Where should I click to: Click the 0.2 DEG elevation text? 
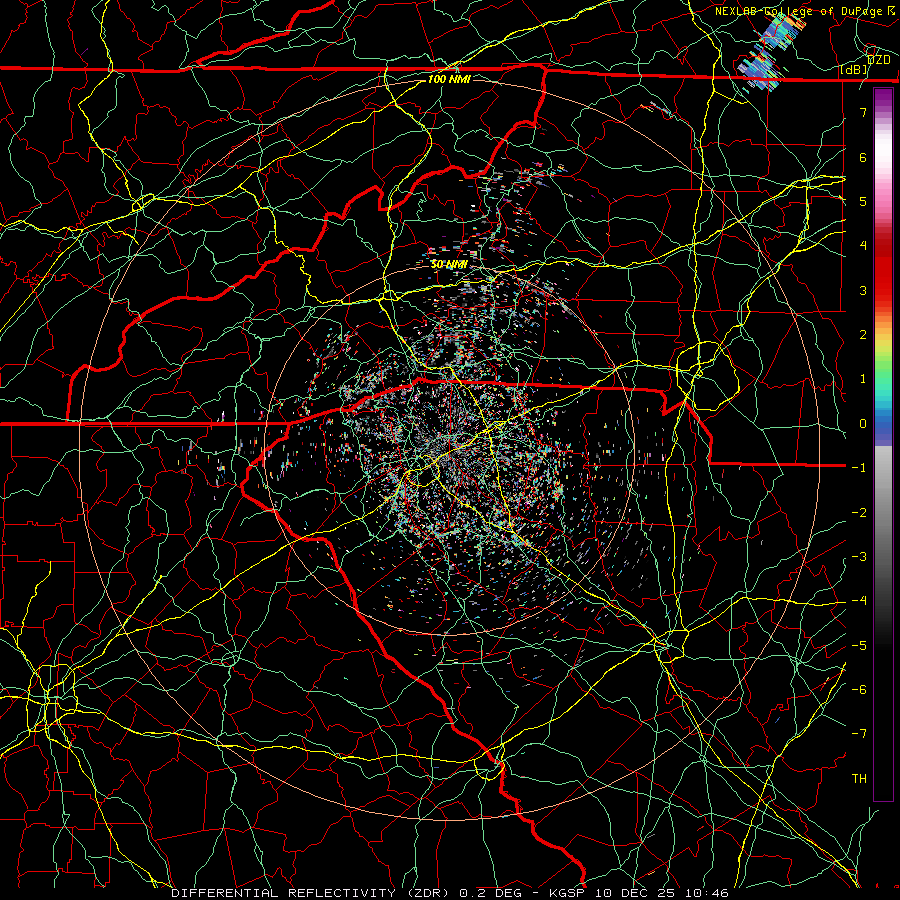point(491,893)
